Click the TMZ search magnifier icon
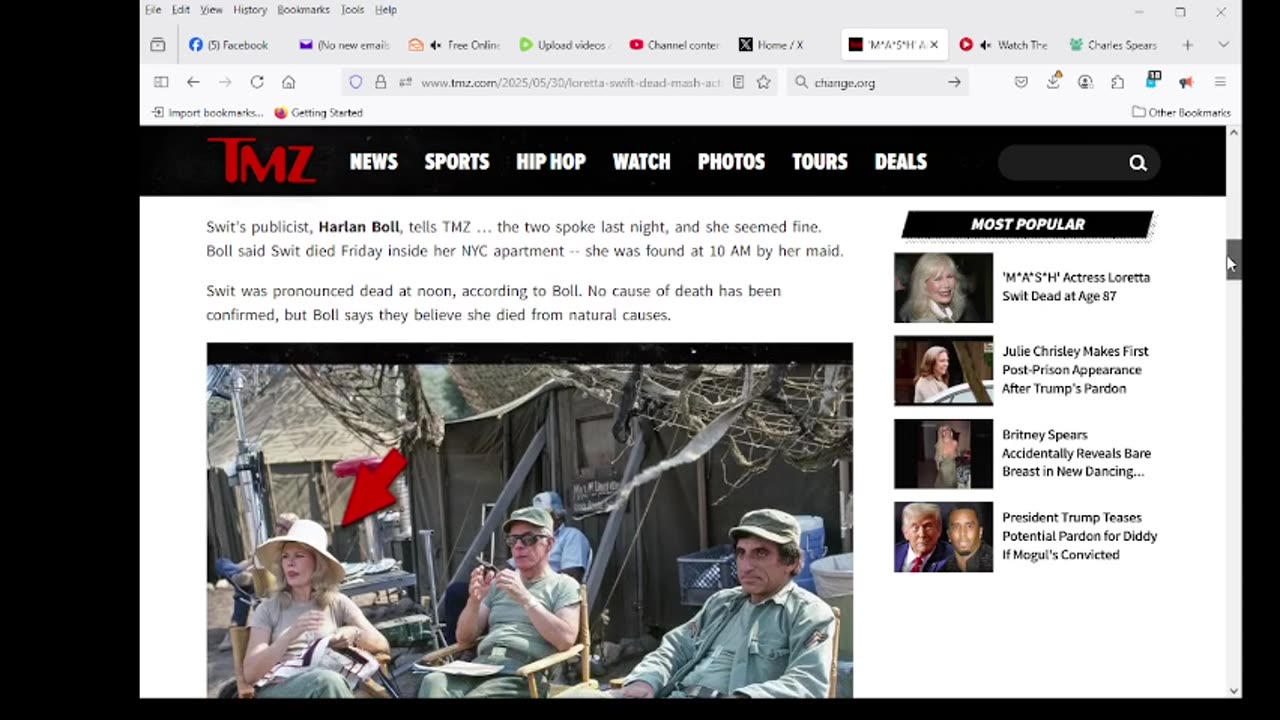The image size is (1280, 720). [1138, 163]
